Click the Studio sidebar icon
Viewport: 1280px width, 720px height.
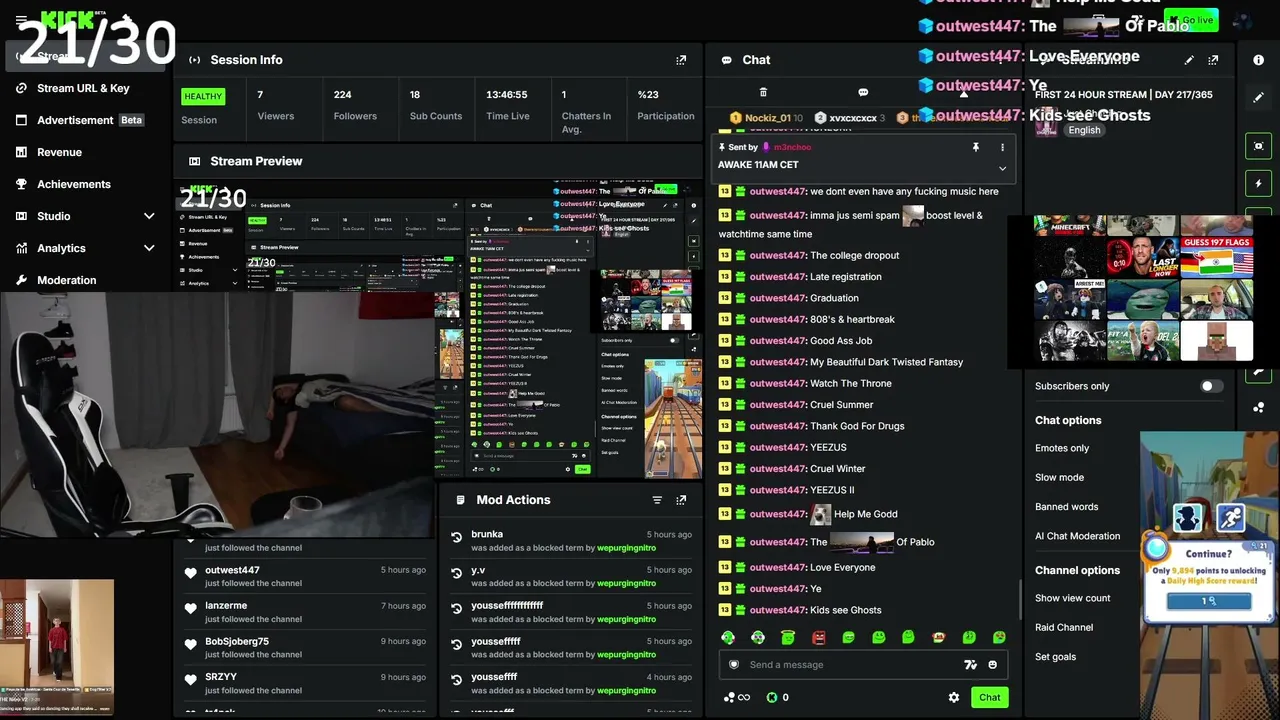21,216
